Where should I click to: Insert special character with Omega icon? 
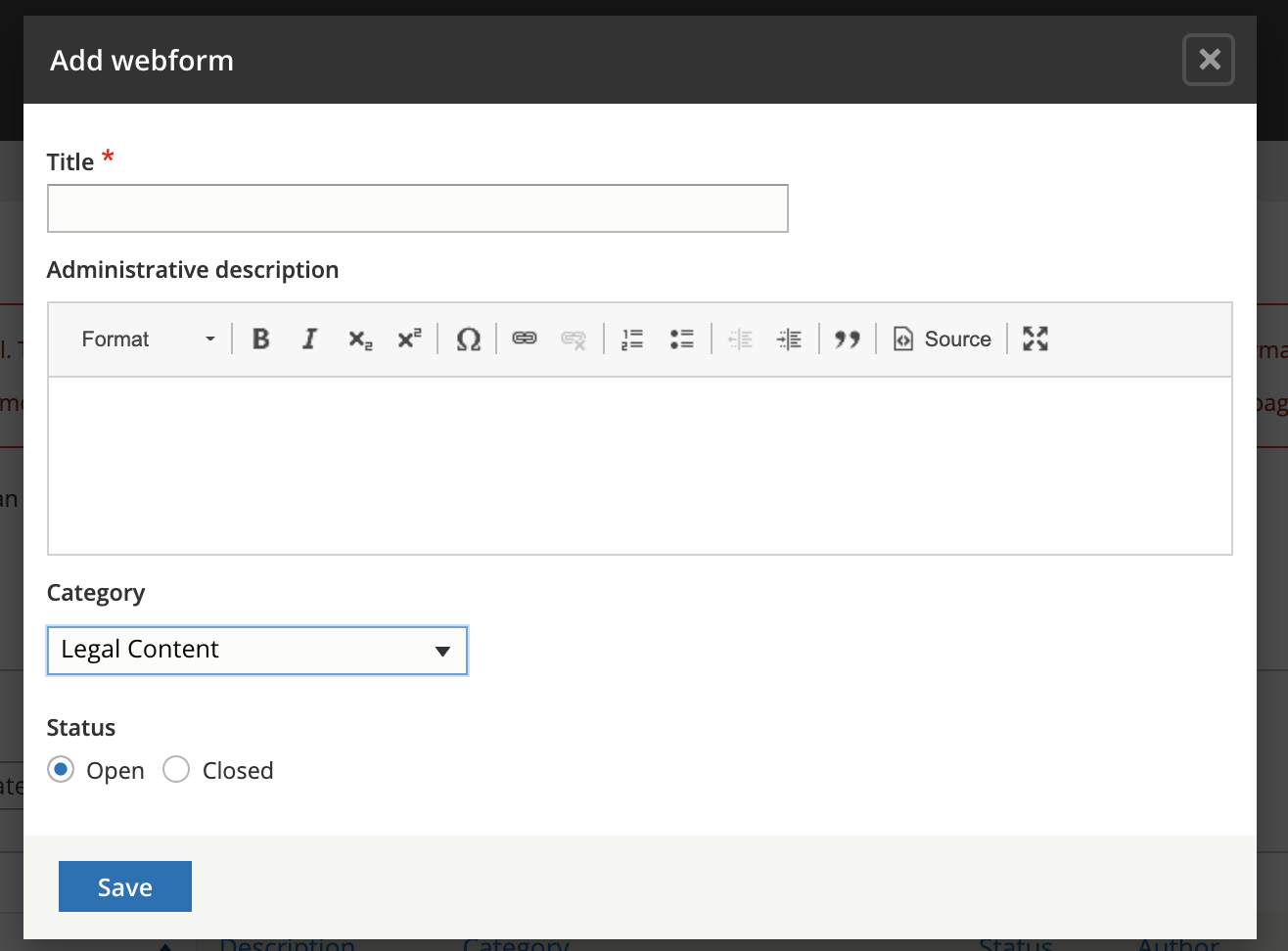click(x=468, y=339)
